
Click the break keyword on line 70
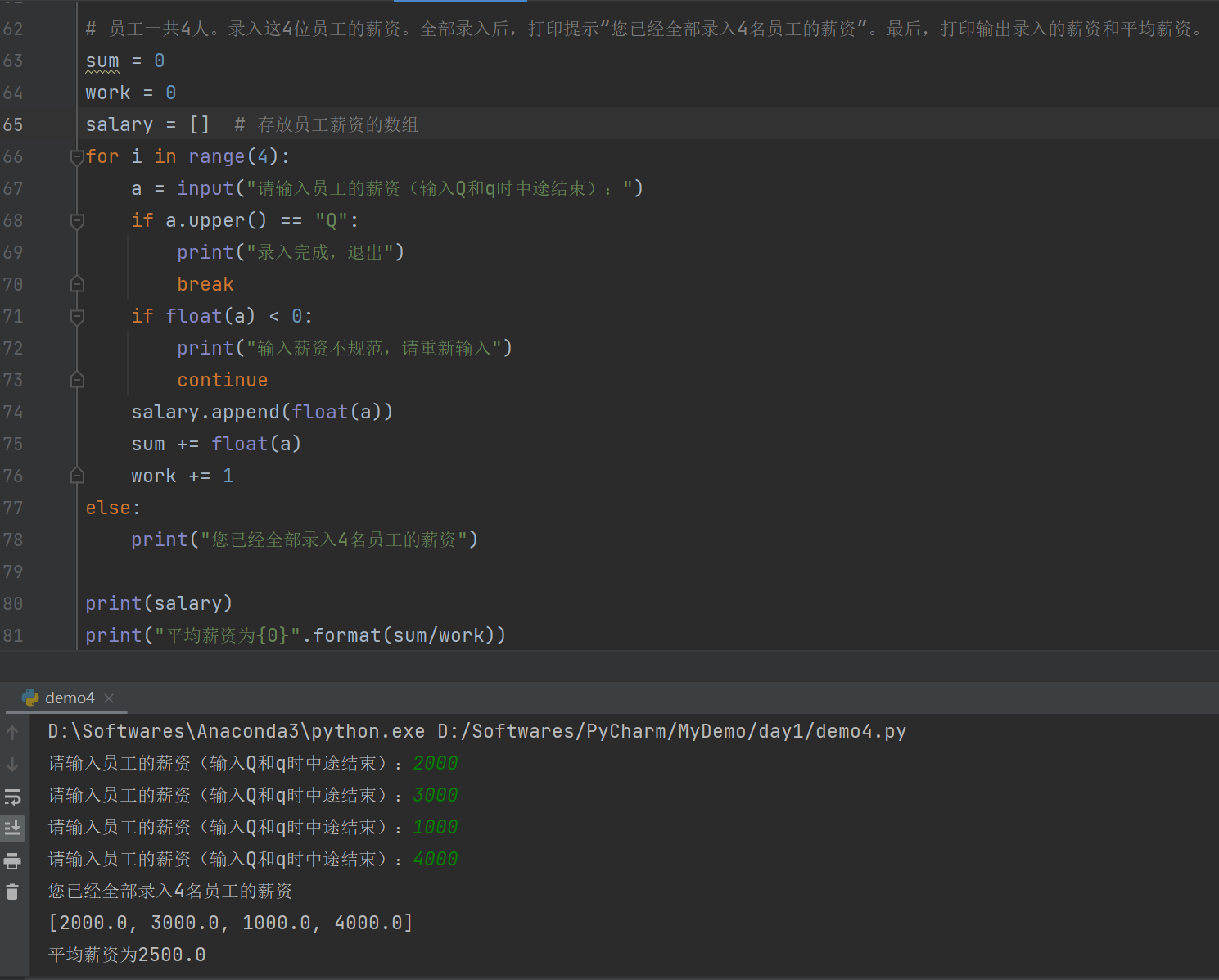(205, 284)
